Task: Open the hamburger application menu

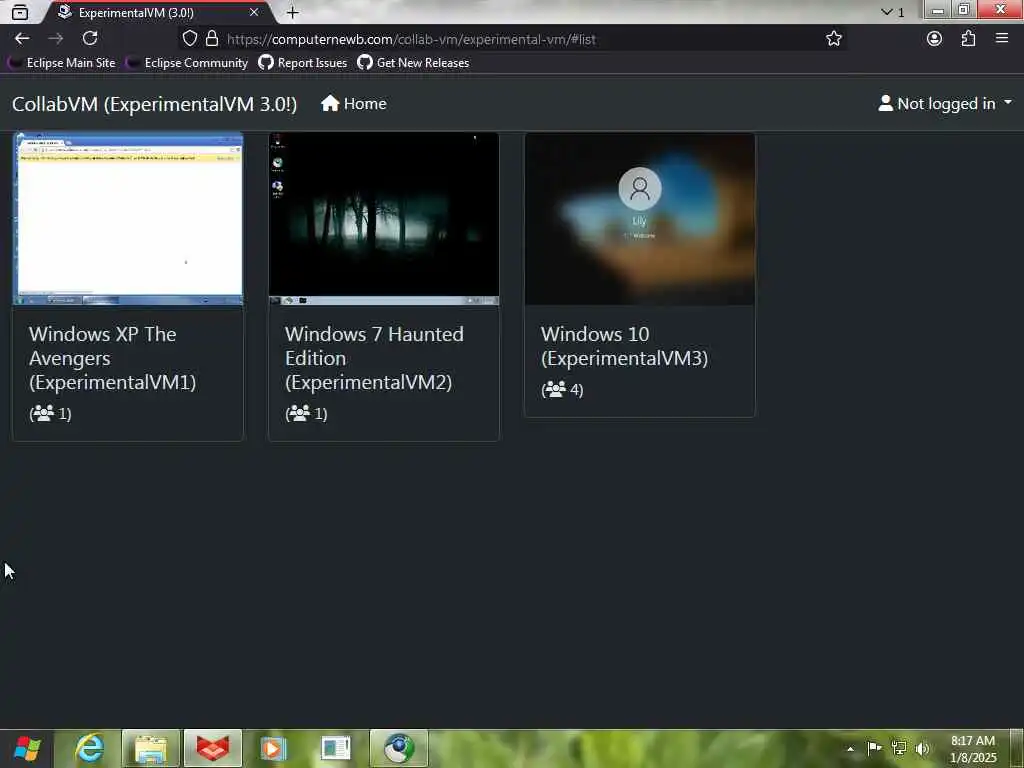Action: 1002,39
